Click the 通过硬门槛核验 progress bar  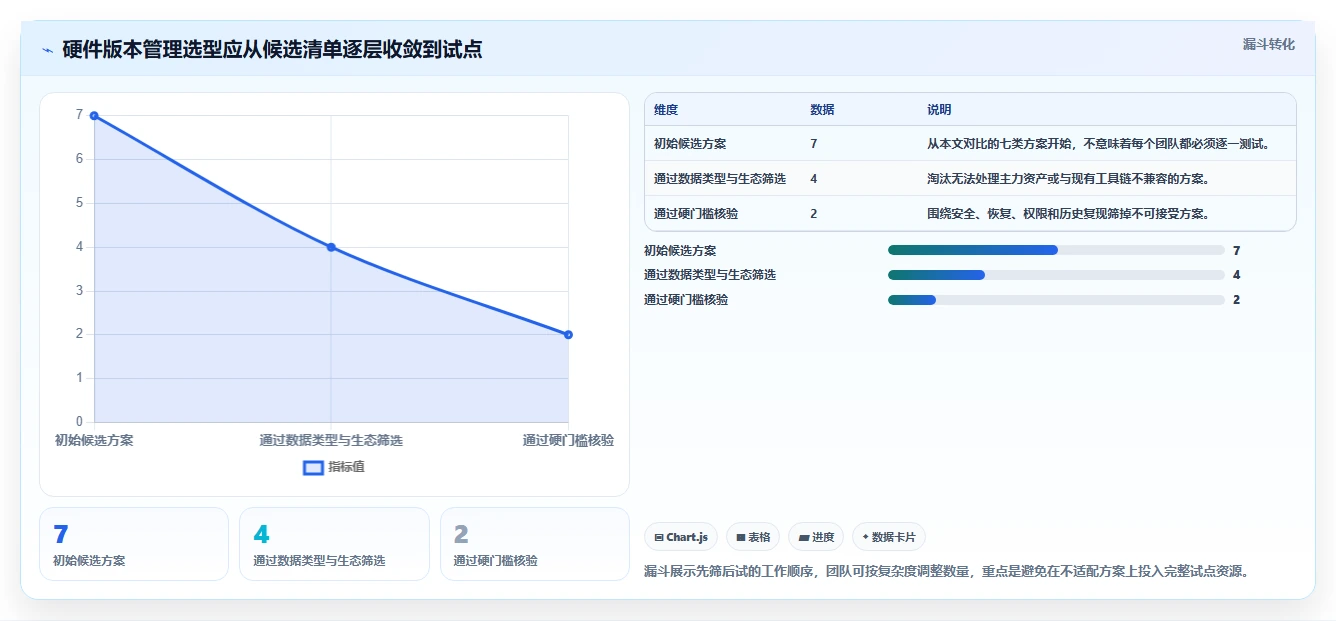[1056, 300]
